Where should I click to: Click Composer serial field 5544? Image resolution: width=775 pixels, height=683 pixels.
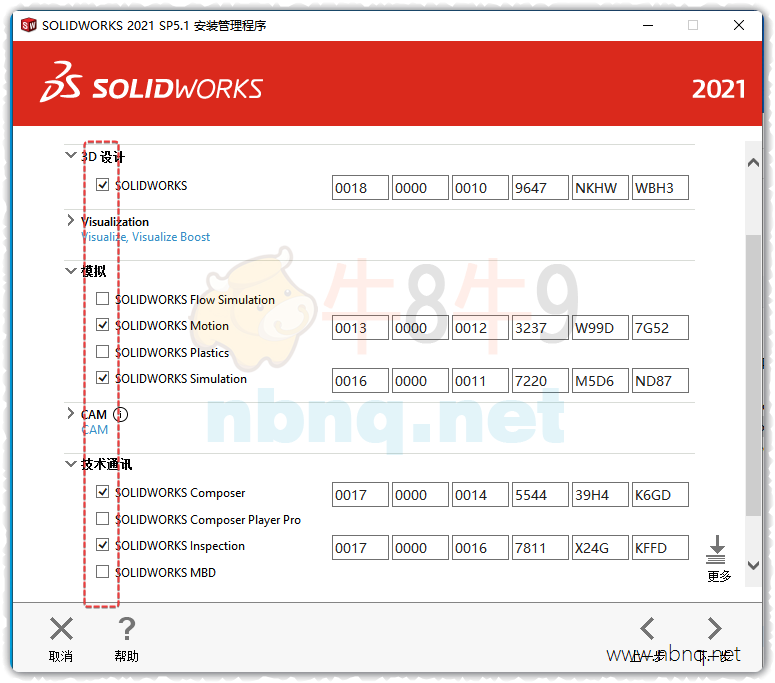coord(540,495)
